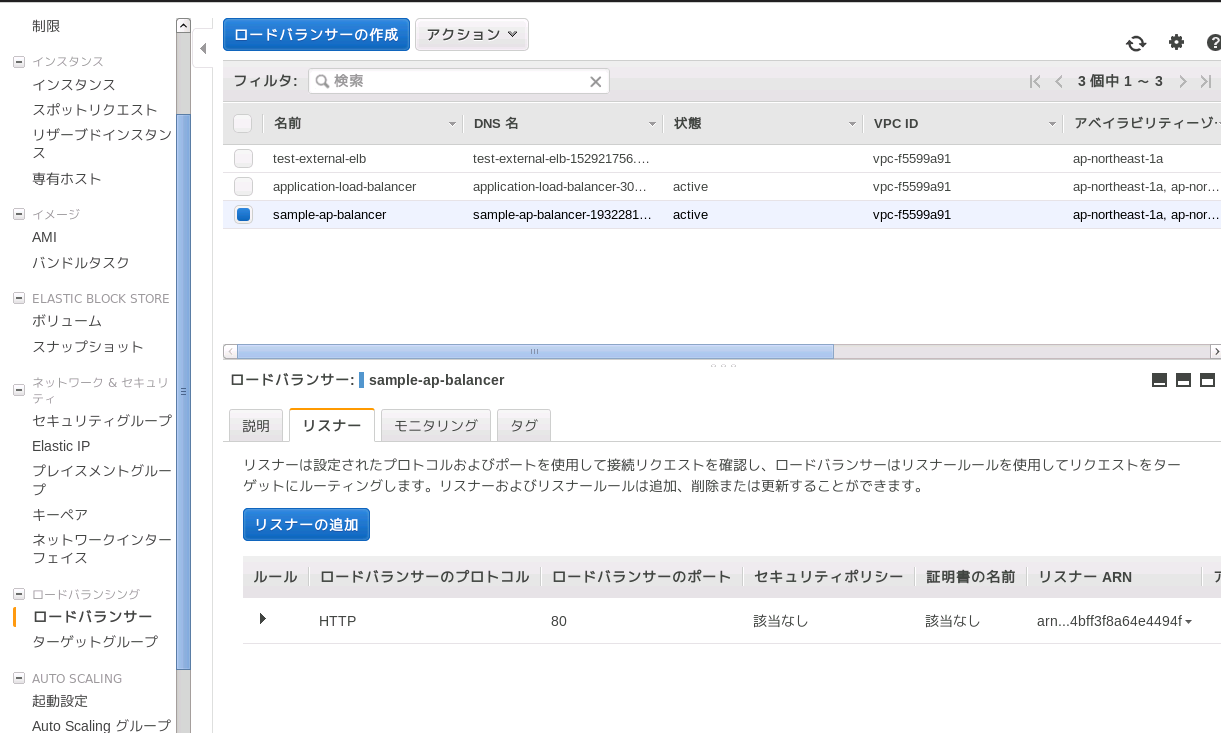This screenshot has width=1221, height=733.
Task: Jump to the last page of results
Action: click(1206, 82)
